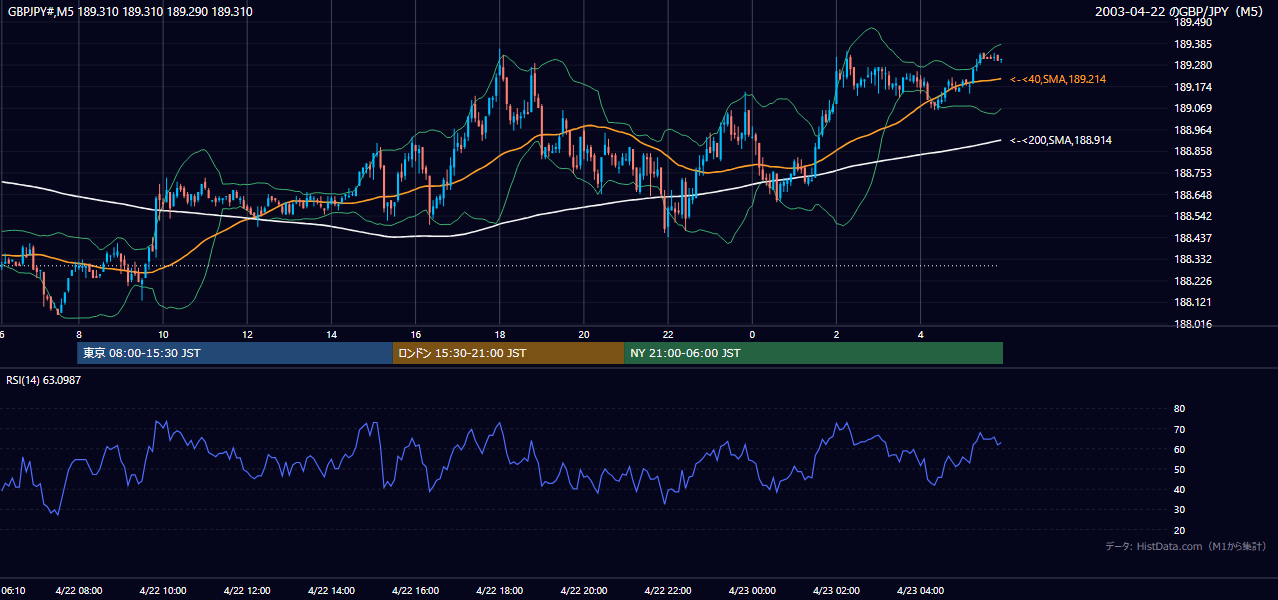Click hour label 16 under the price chart
The height and width of the screenshot is (600, 1278).
[415, 335]
